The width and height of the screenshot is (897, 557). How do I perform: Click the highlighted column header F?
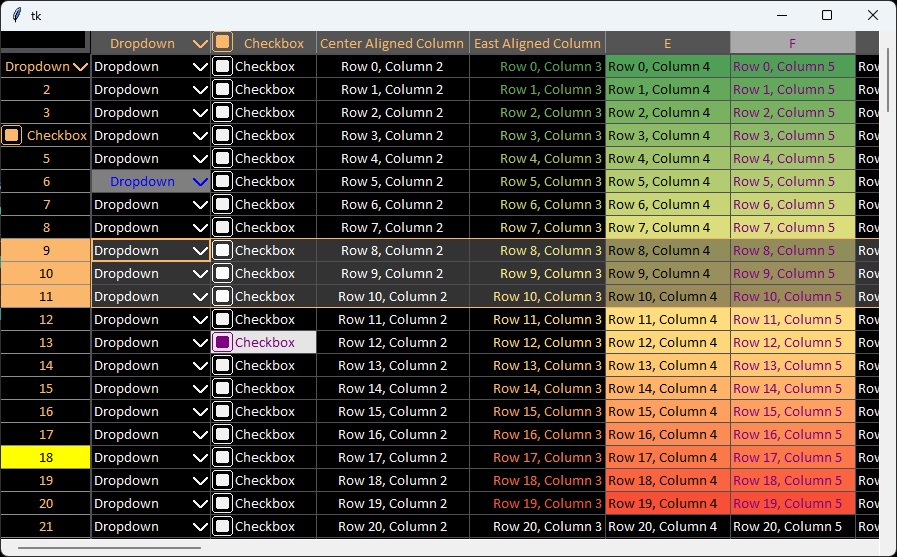coord(792,43)
